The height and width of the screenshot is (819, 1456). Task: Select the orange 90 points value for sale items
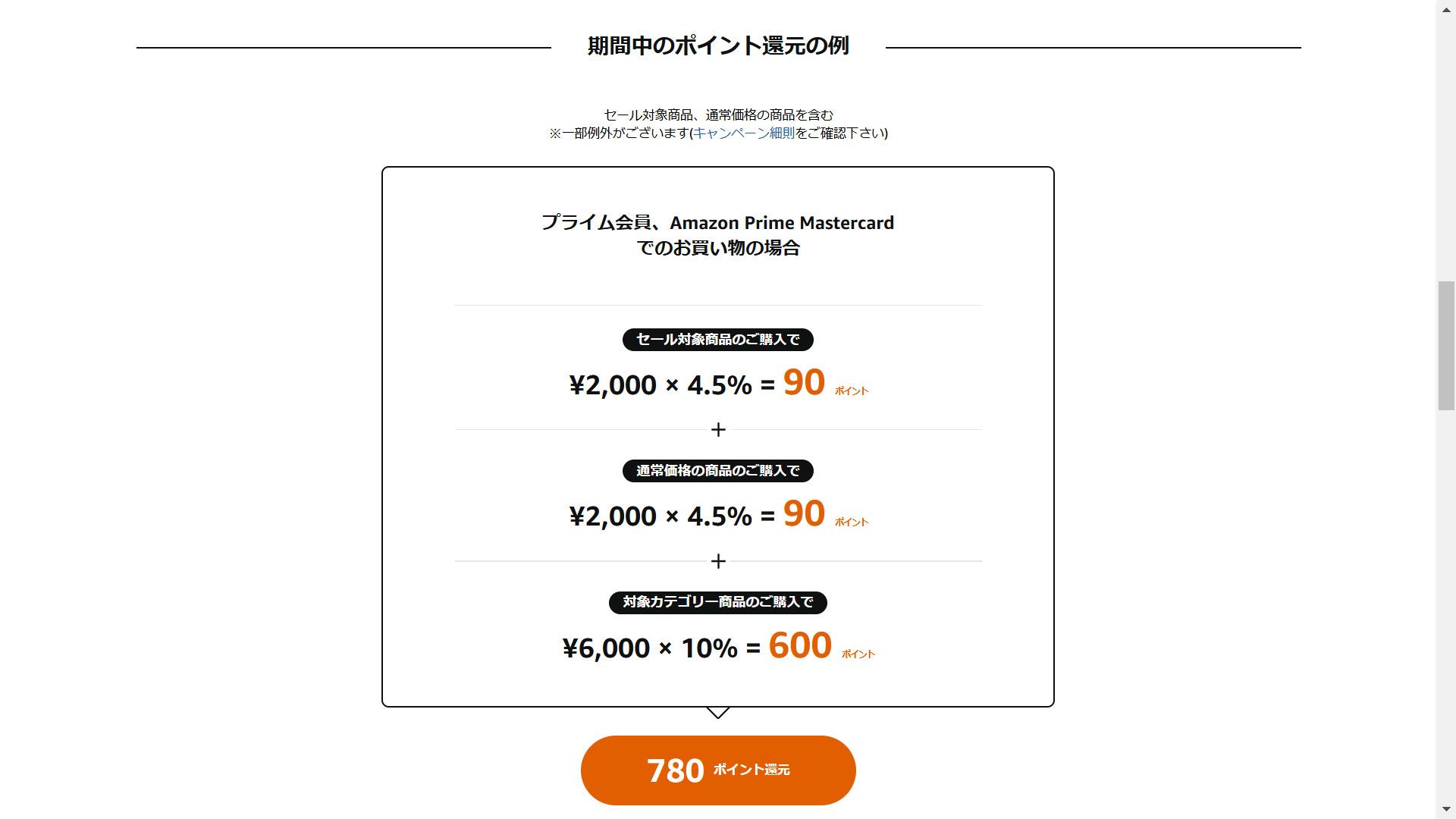804,383
